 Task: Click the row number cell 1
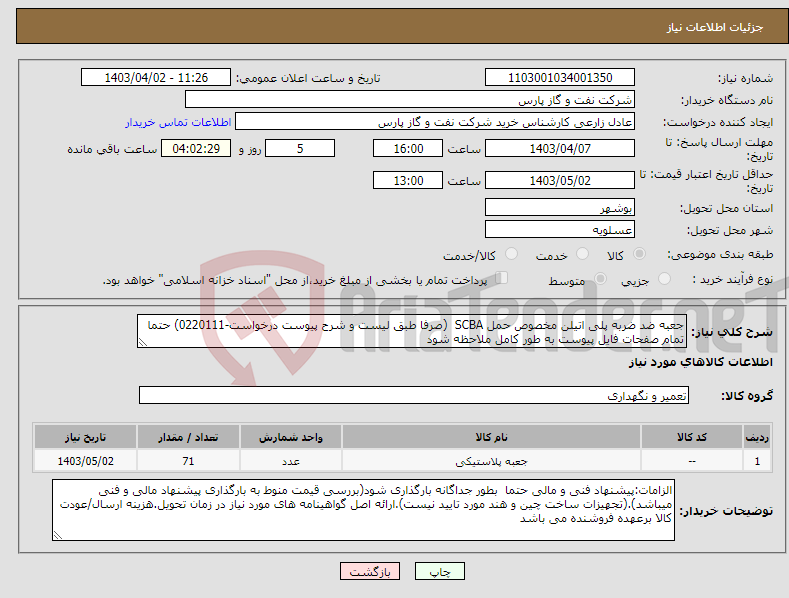(757, 461)
